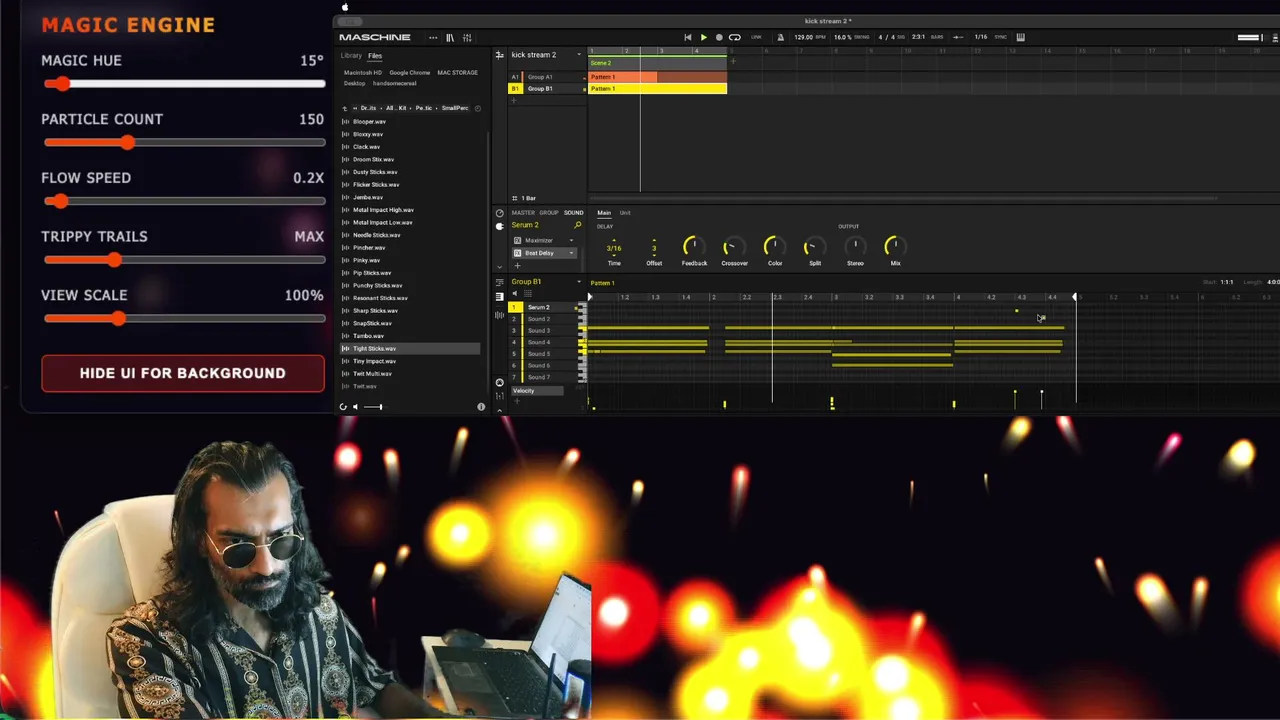This screenshot has width=1280, height=720.
Task: Open the MAC STORAGE location
Action: [458, 73]
